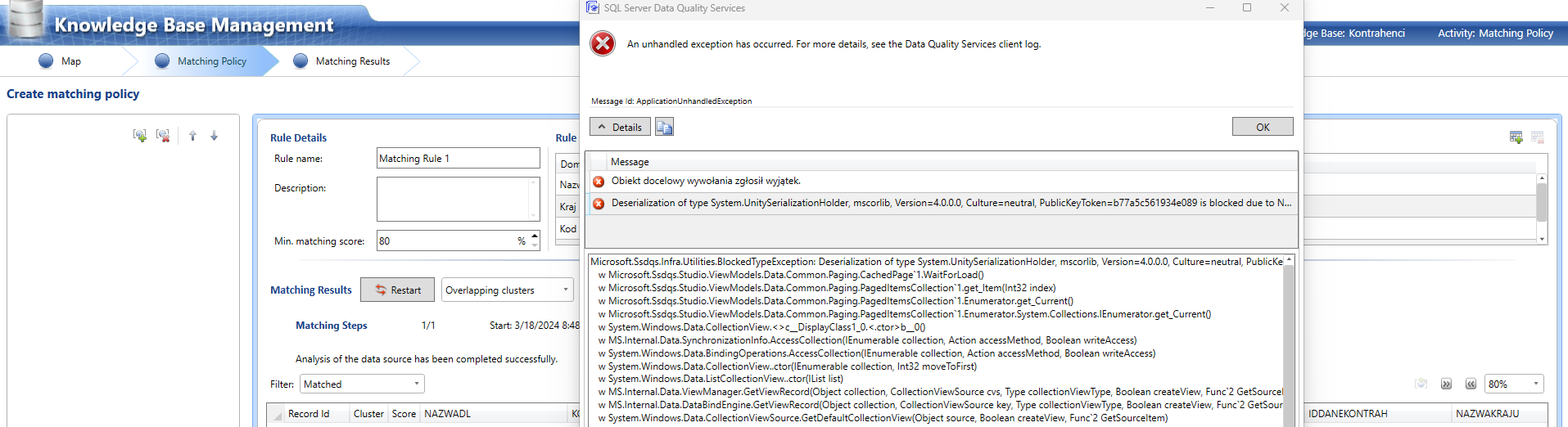Minimize the SQL Server Data Quality Services dialog
This screenshot has height=427, width=1568.
coord(1210,7)
